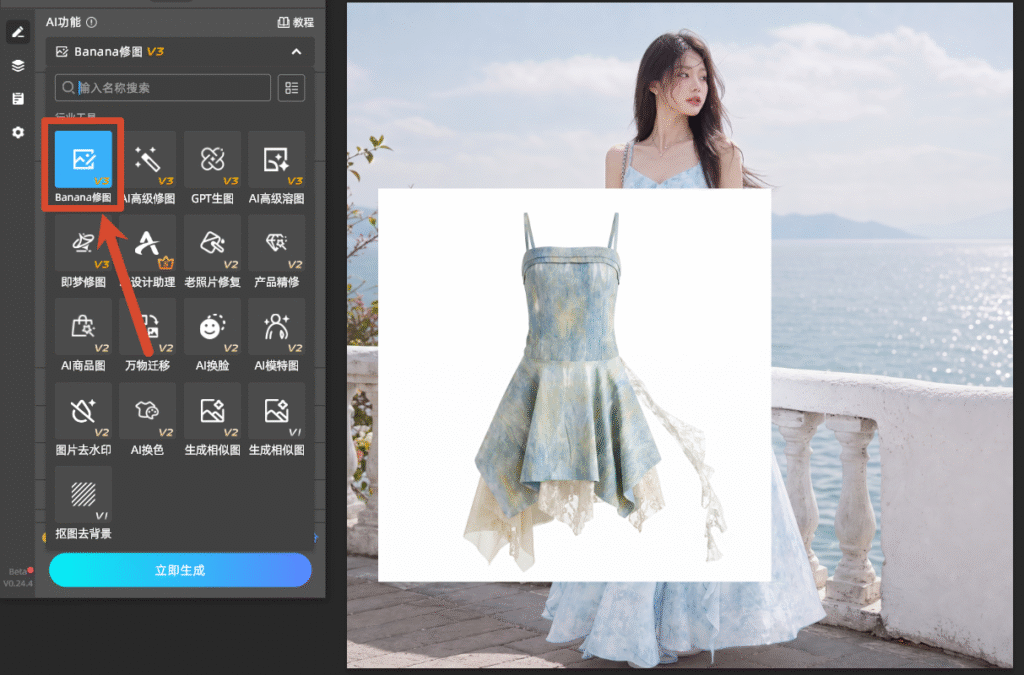
Task: Click the AI功能 panel title
Action: coord(63,22)
